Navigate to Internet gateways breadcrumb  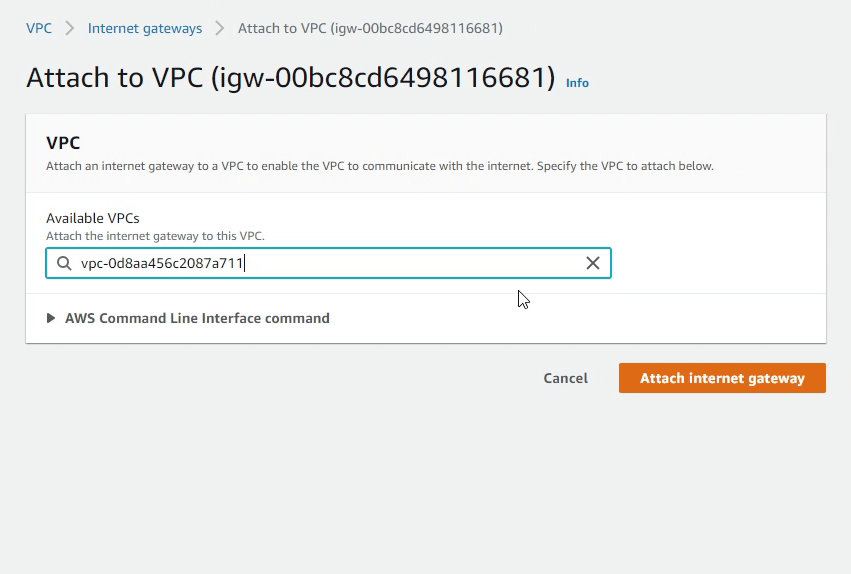tap(145, 28)
